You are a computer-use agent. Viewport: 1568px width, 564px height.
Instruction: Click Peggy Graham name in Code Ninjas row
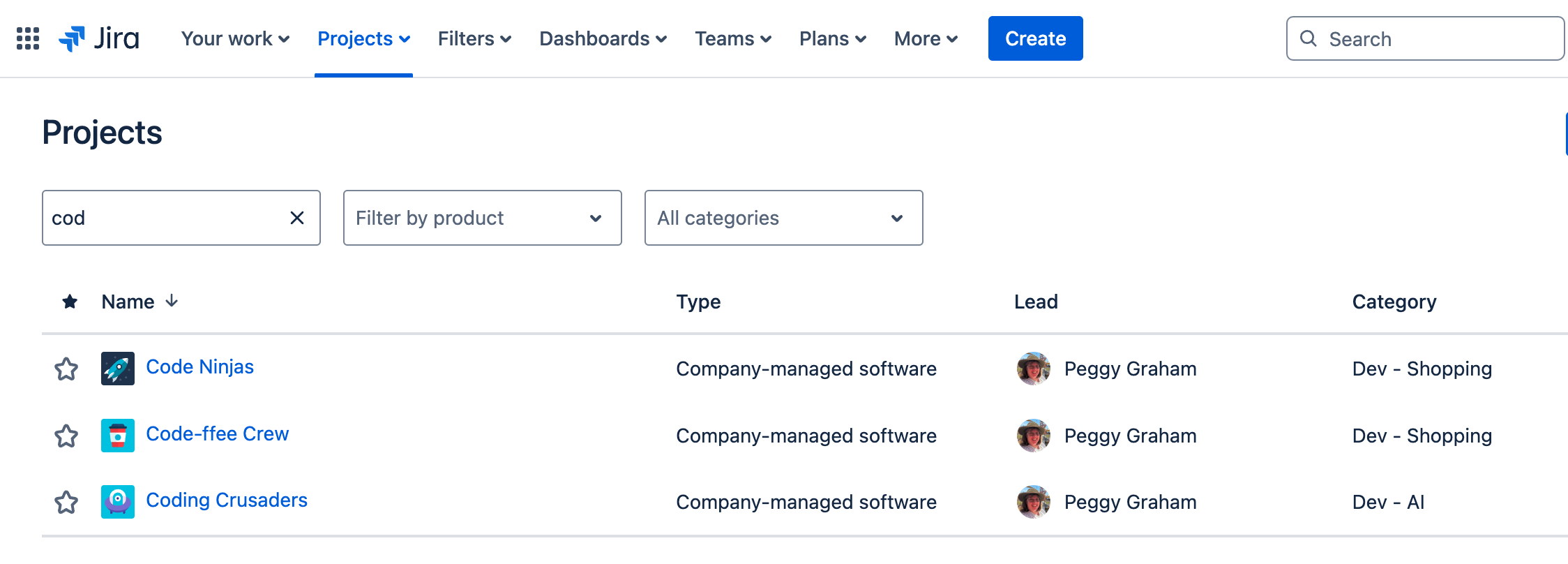point(1131,369)
